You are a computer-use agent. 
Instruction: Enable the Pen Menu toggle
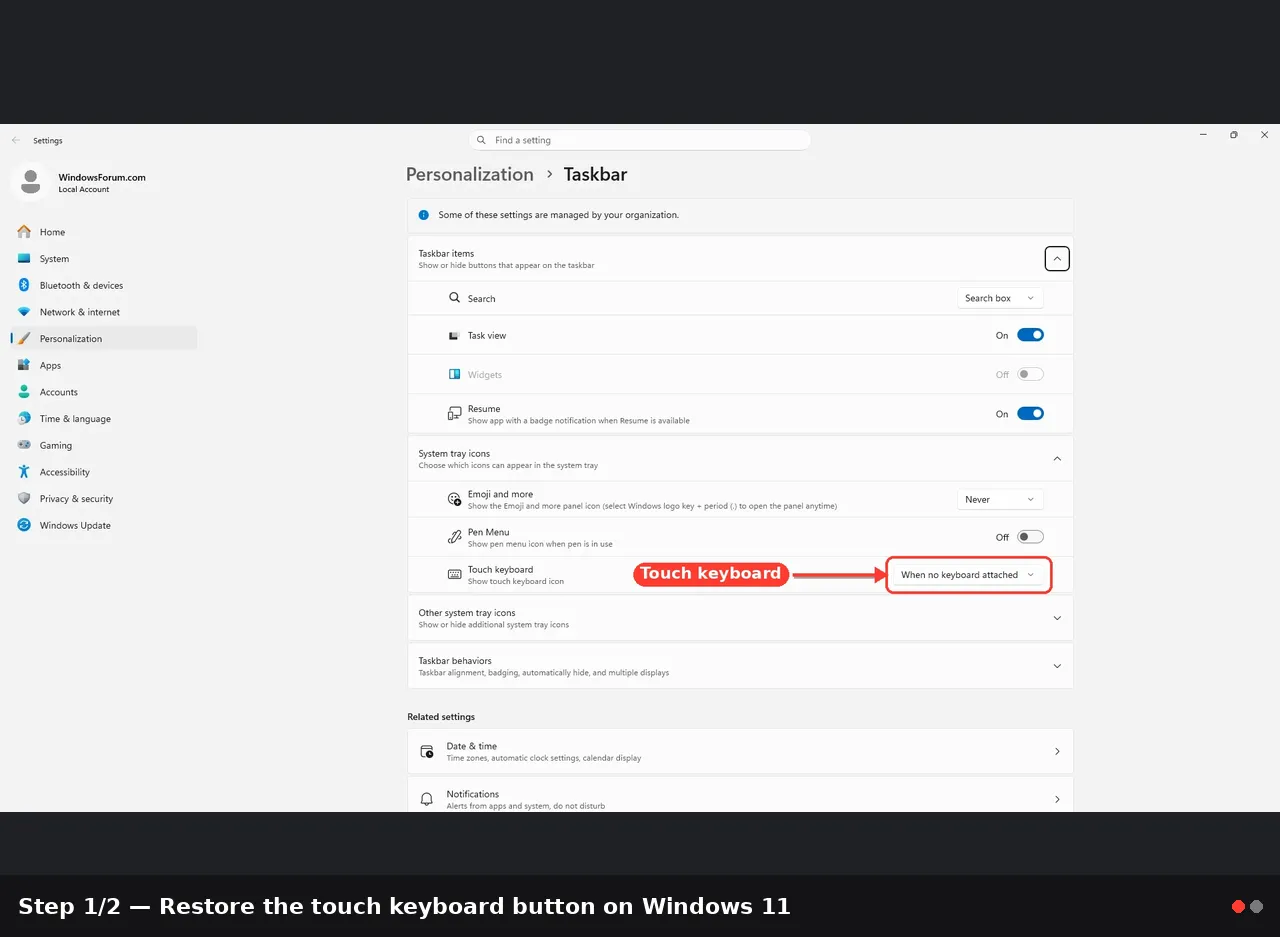click(1030, 537)
